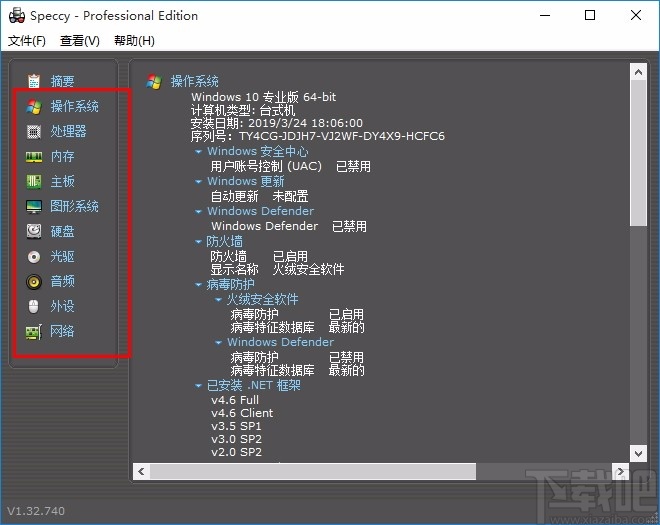Select the Windows 10 专业版 64-bit line
This screenshot has width=660, height=525.
pyautogui.click(x=263, y=97)
